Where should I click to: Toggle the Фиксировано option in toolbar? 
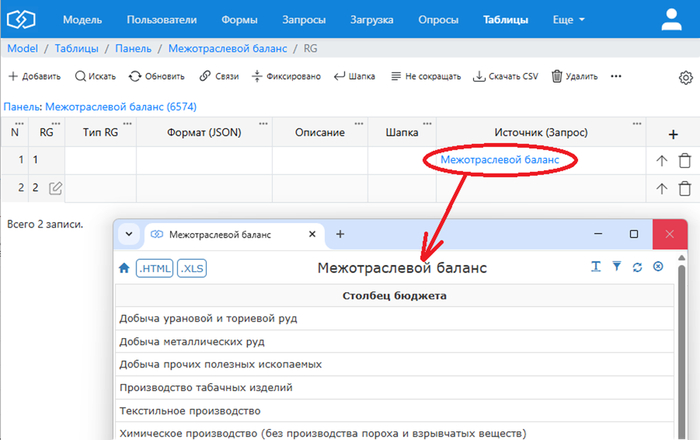point(286,76)
